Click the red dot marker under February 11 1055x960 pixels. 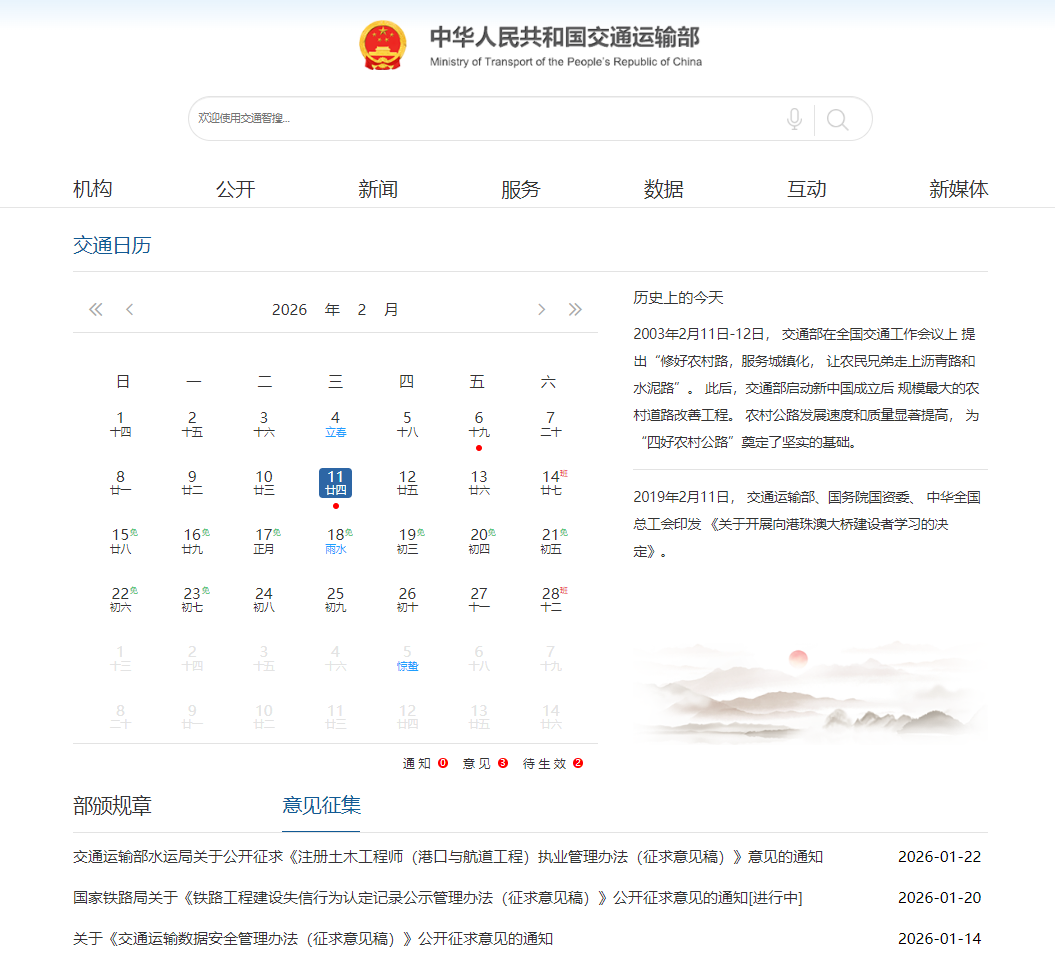pos(336,506)
